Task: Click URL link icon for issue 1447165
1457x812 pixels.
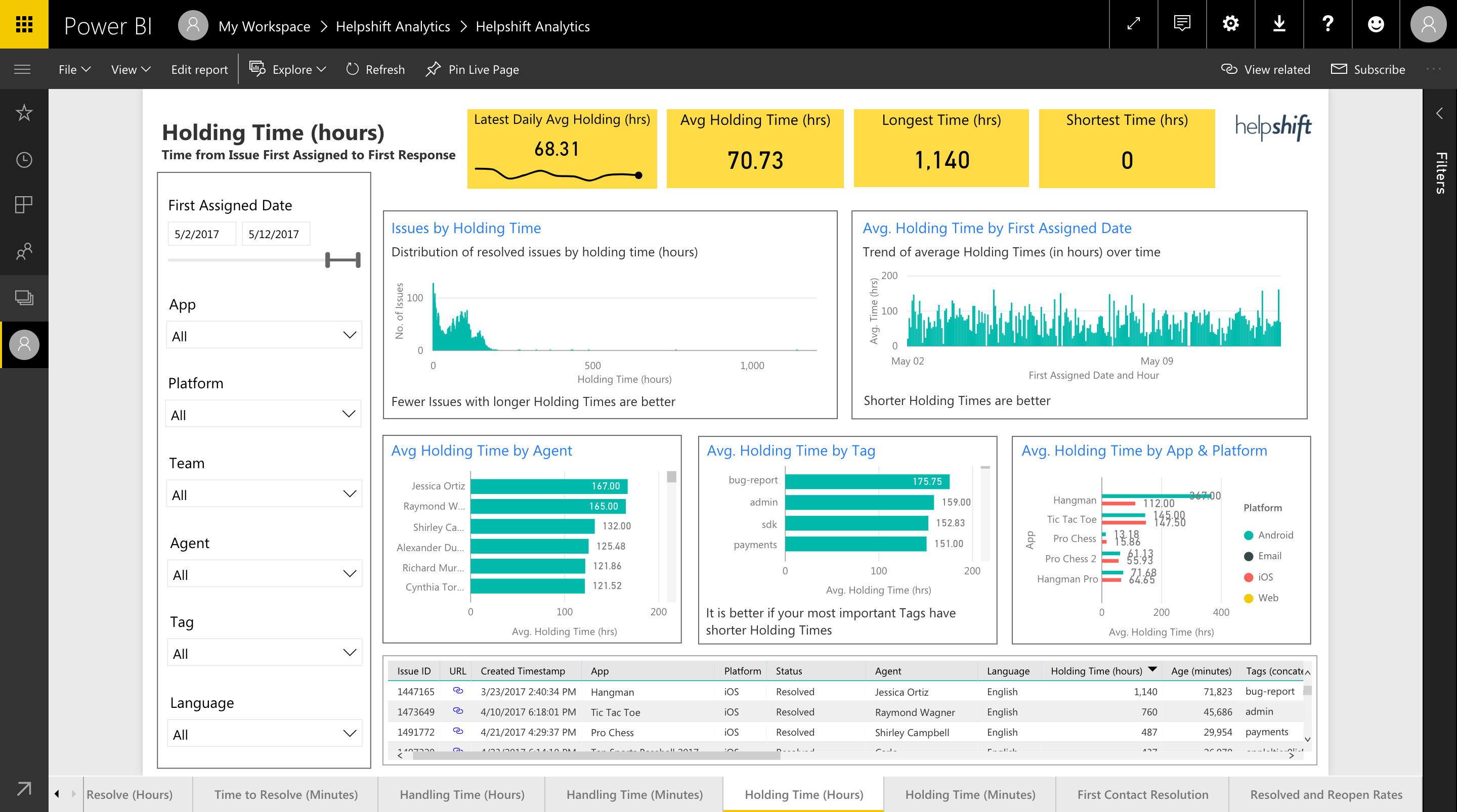Action: (458, 691)
